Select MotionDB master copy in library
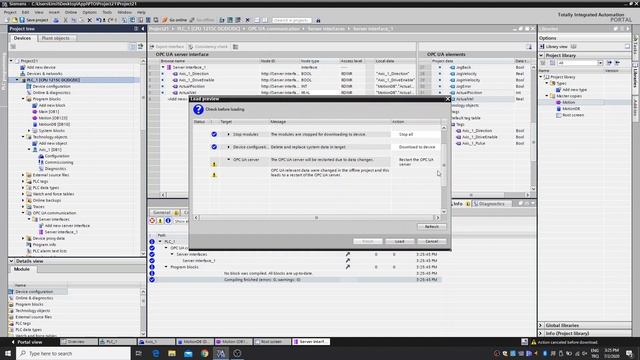The height and width of the screenshot is (360, 640). [x=571, y=109]
